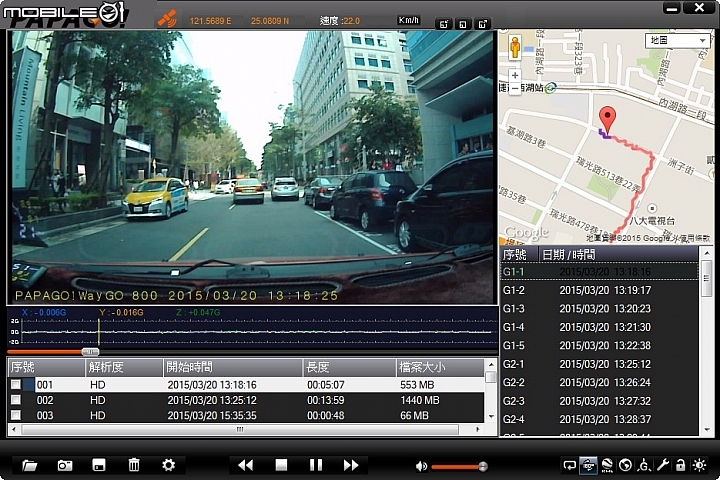Screen dimensions: 720x480
Task: Select segment G1-4 at 13:21:30
Action: point(599,327)
